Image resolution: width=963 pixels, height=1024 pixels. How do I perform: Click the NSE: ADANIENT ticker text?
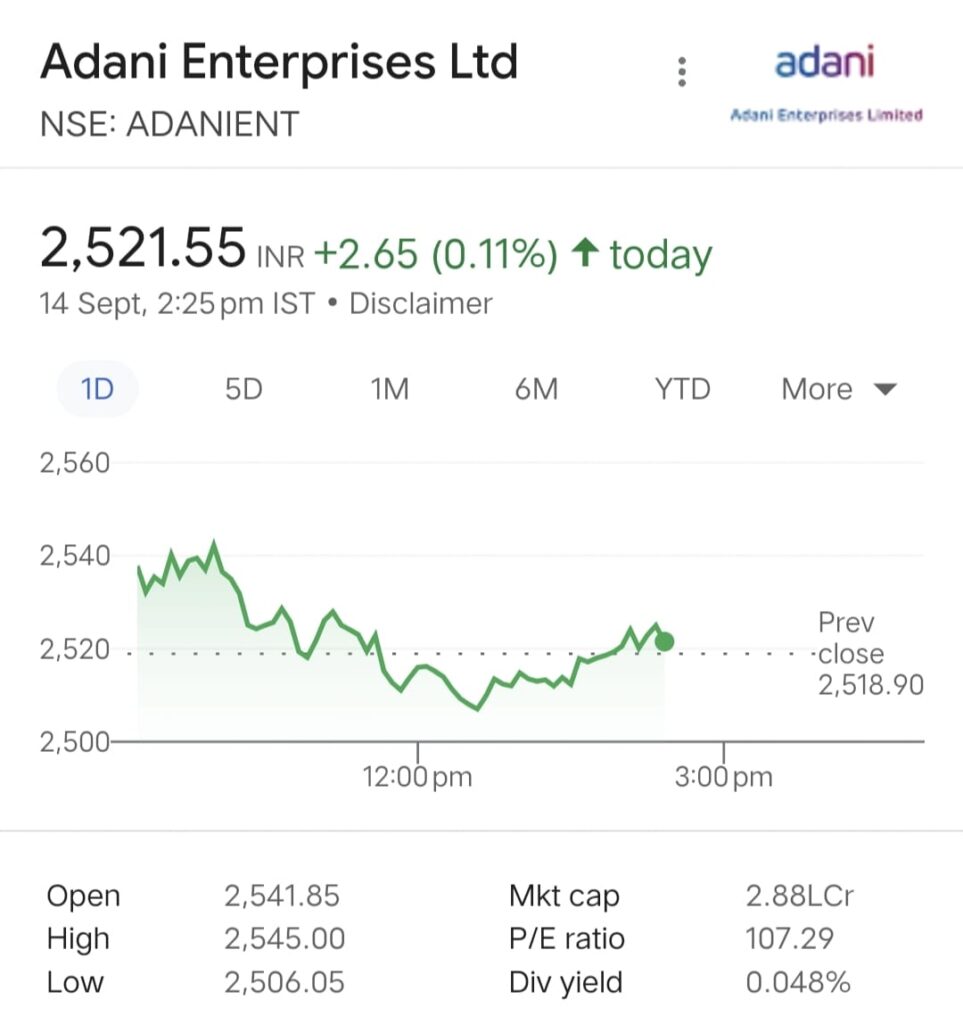(x=169, y=124)
